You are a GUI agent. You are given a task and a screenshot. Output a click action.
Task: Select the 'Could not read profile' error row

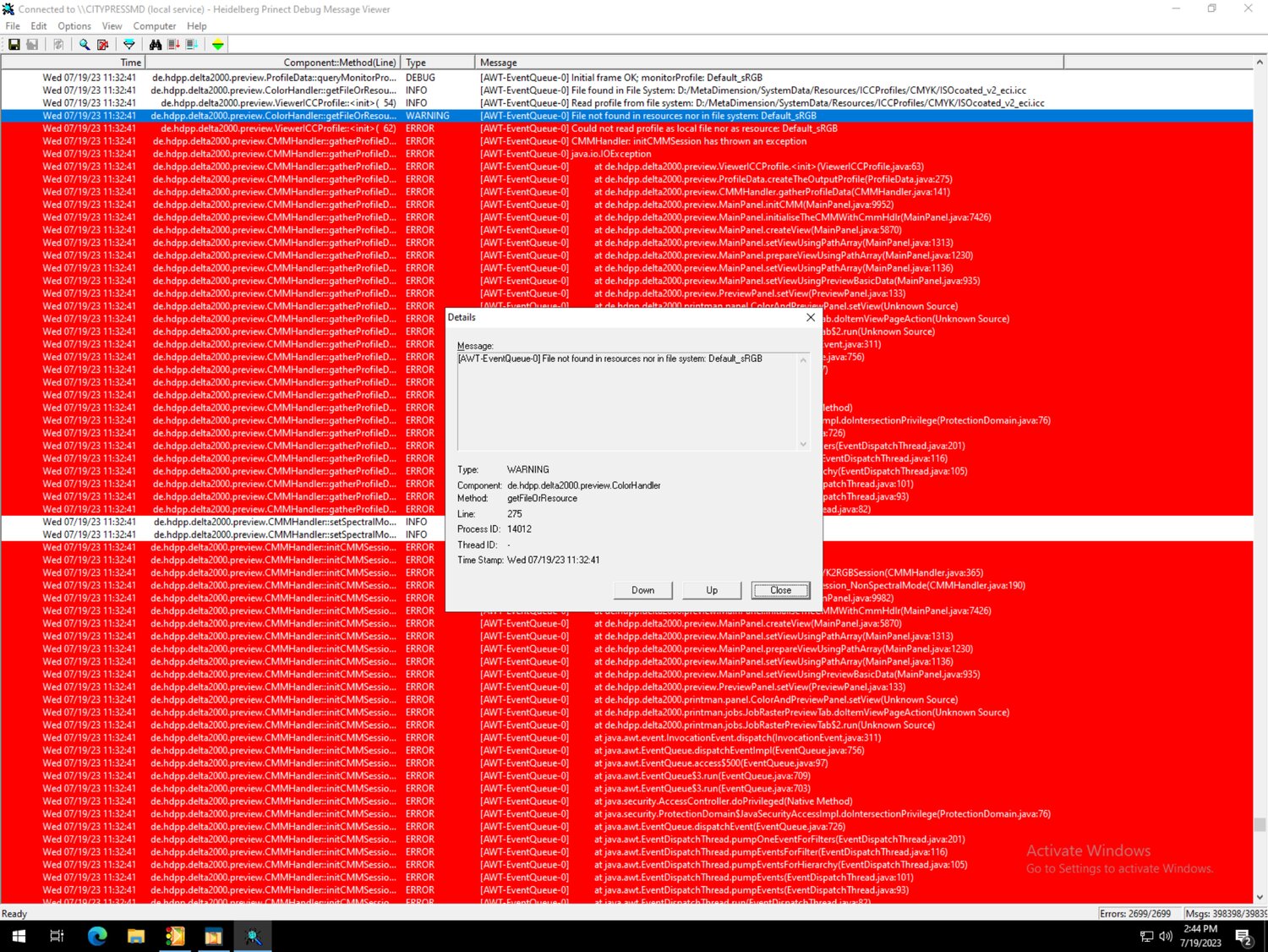click(x=627, y=129)
